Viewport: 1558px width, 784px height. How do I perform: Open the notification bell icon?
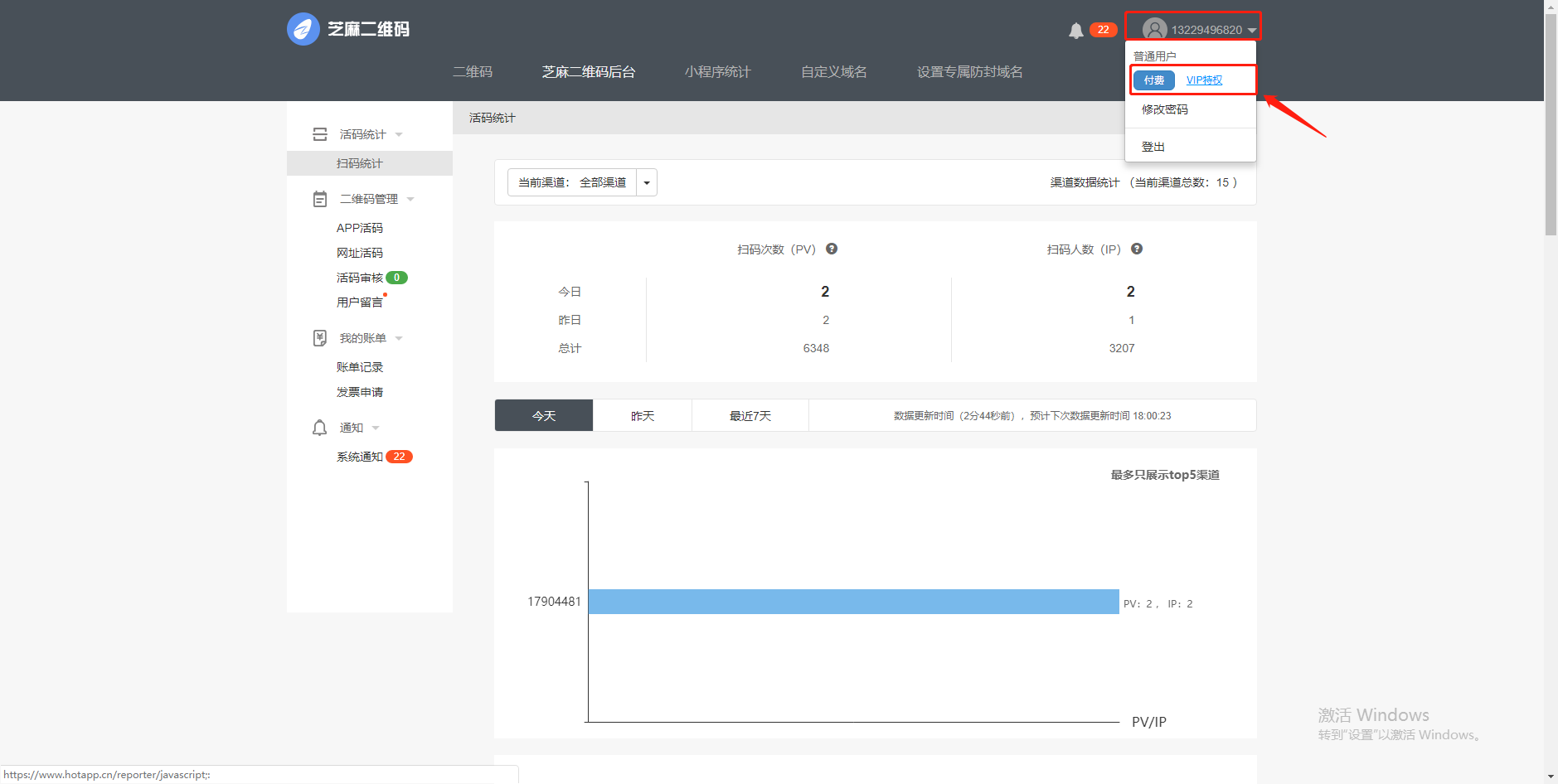(x=1076, y=31)
